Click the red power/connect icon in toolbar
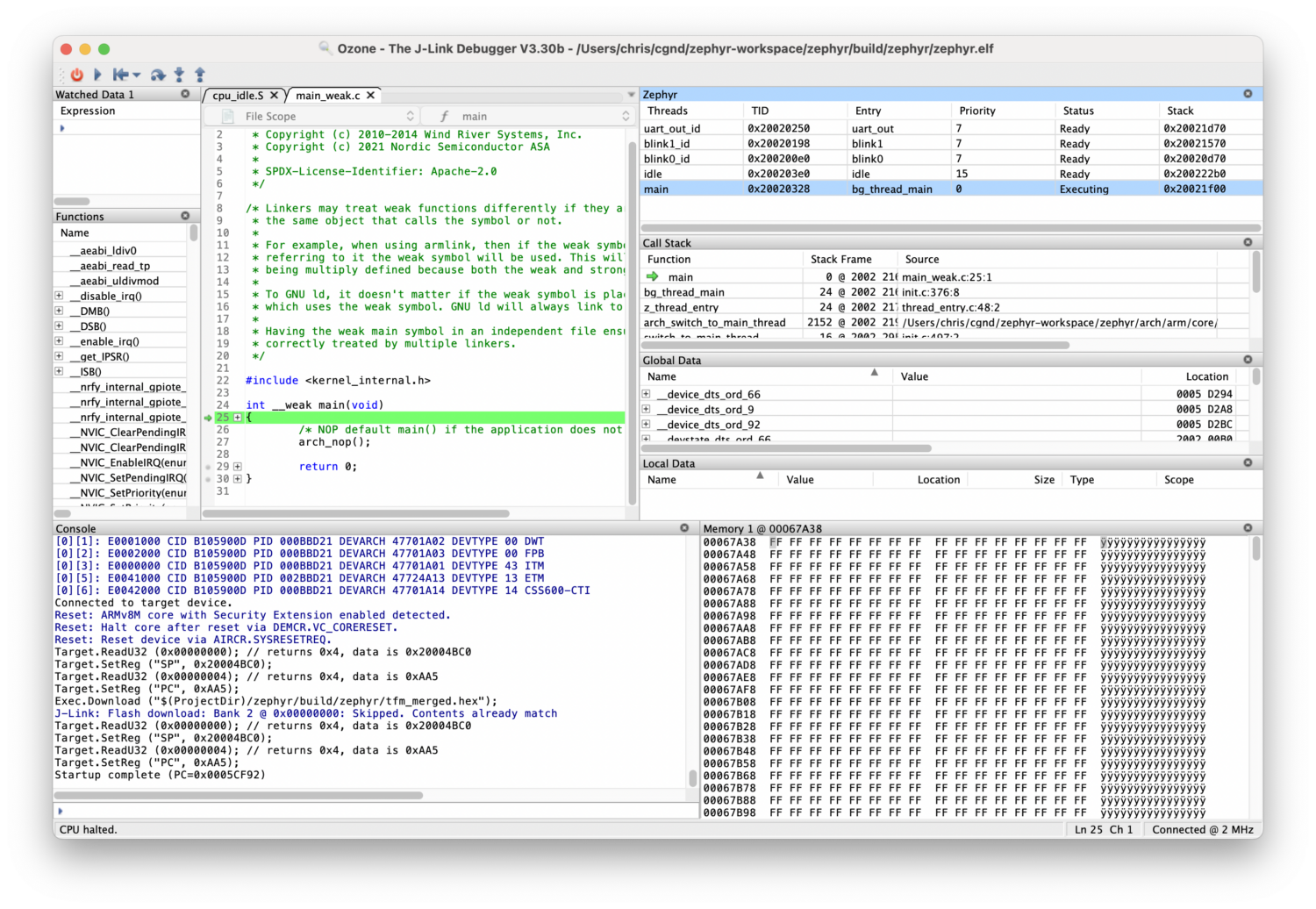1316x909 pixels. click(x=76, y=75)
